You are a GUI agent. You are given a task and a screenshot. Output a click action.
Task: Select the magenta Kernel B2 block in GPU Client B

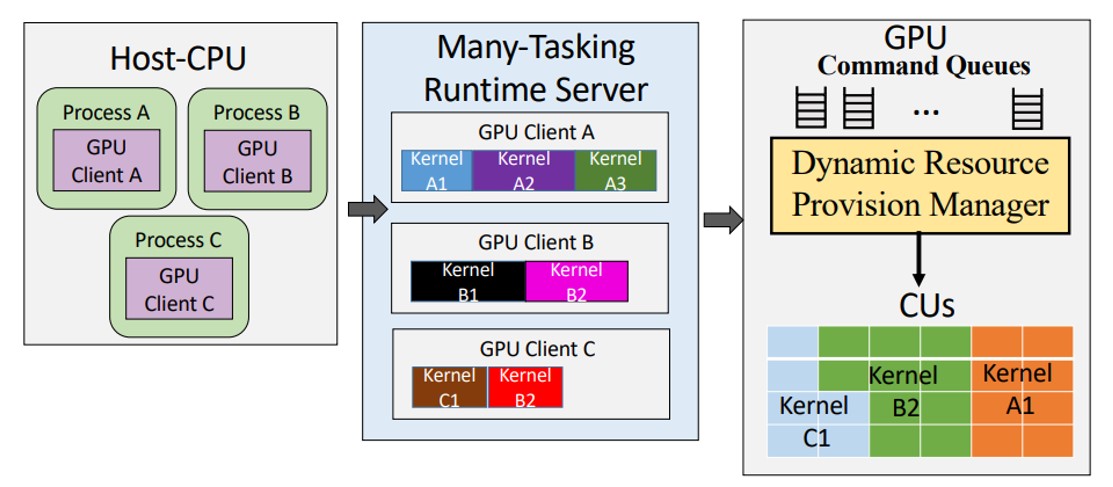[576, 281]
